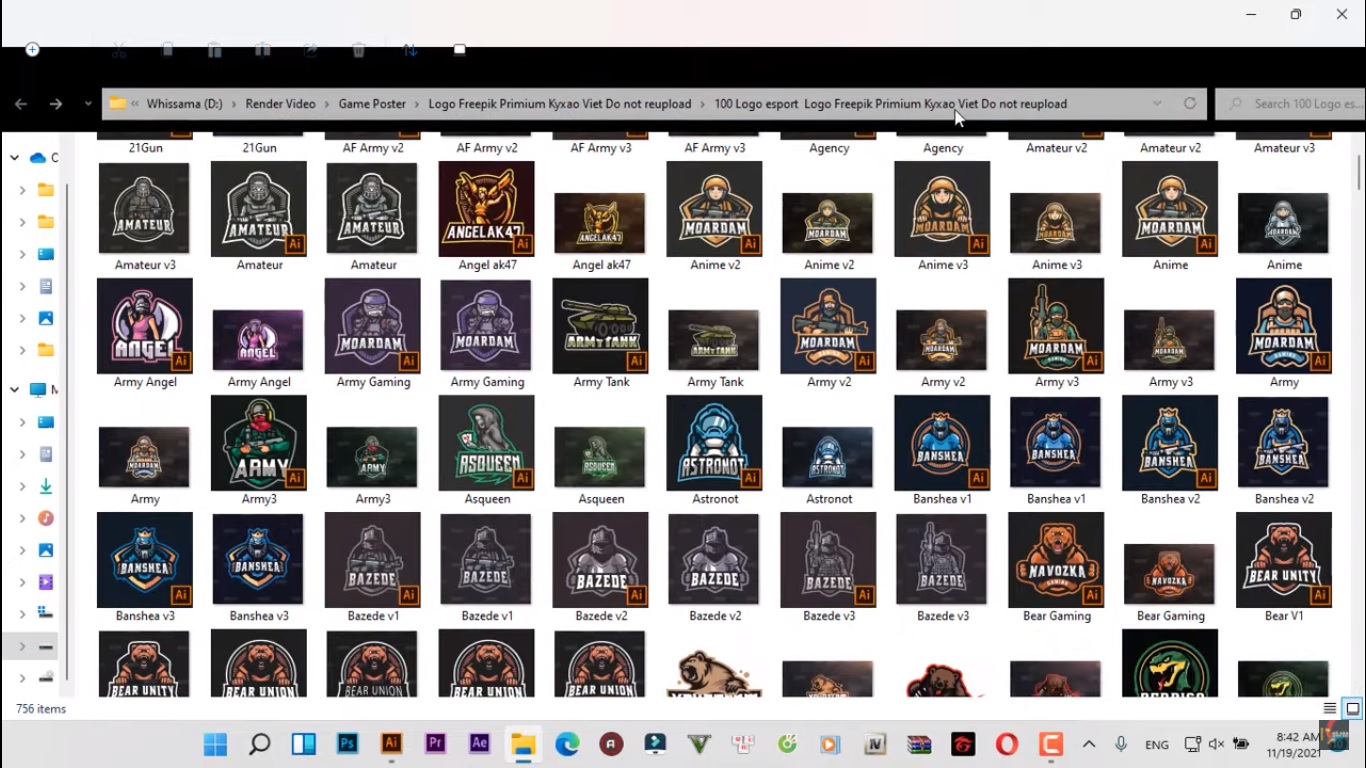Open Opera browser from the taskbar

(1007, 744)
